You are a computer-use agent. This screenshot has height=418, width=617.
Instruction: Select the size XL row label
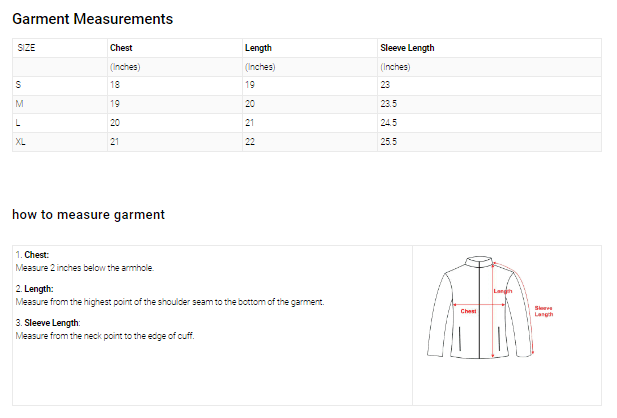tap(21, 142)
